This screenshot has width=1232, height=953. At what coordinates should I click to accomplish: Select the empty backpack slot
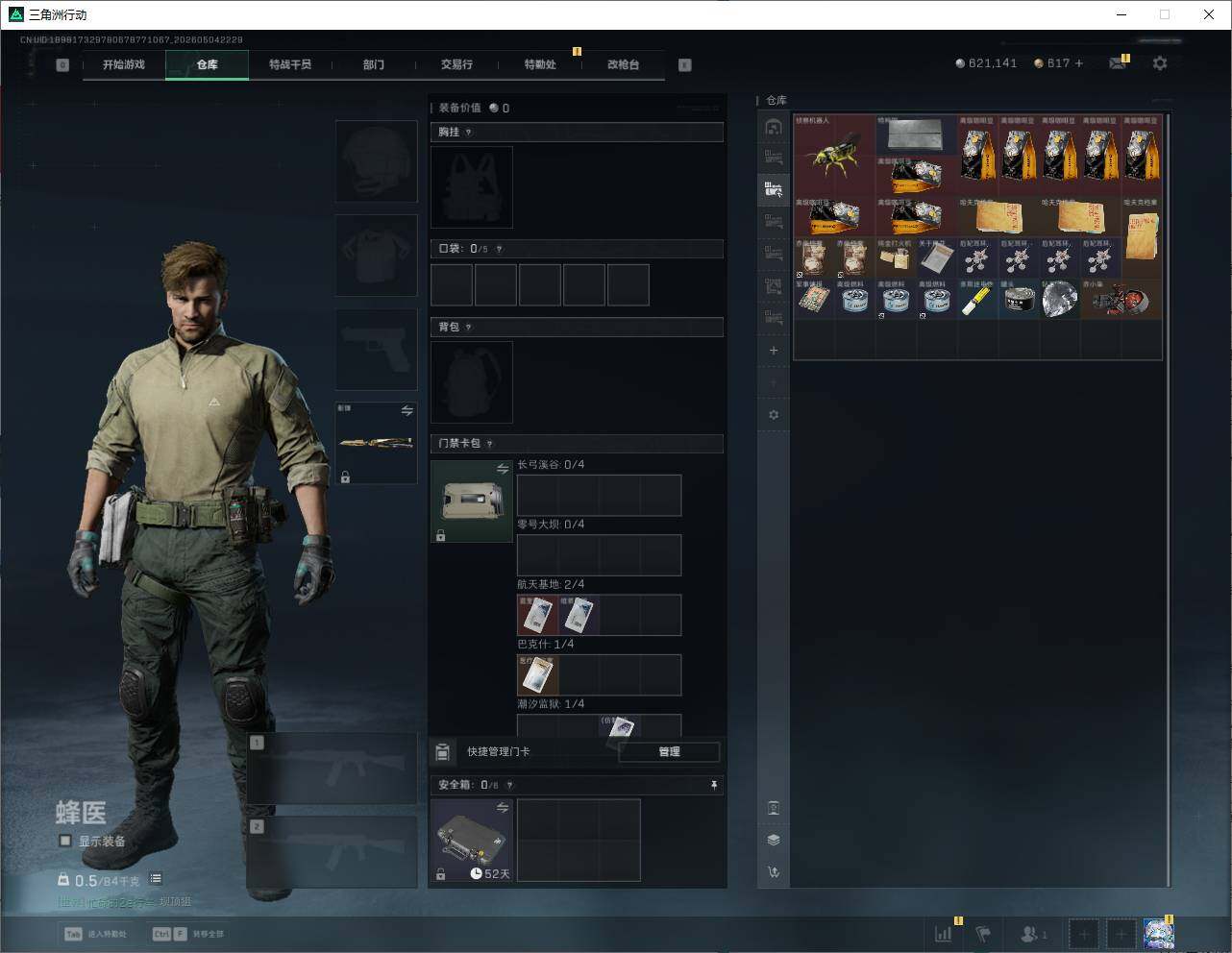click(472, 382)
